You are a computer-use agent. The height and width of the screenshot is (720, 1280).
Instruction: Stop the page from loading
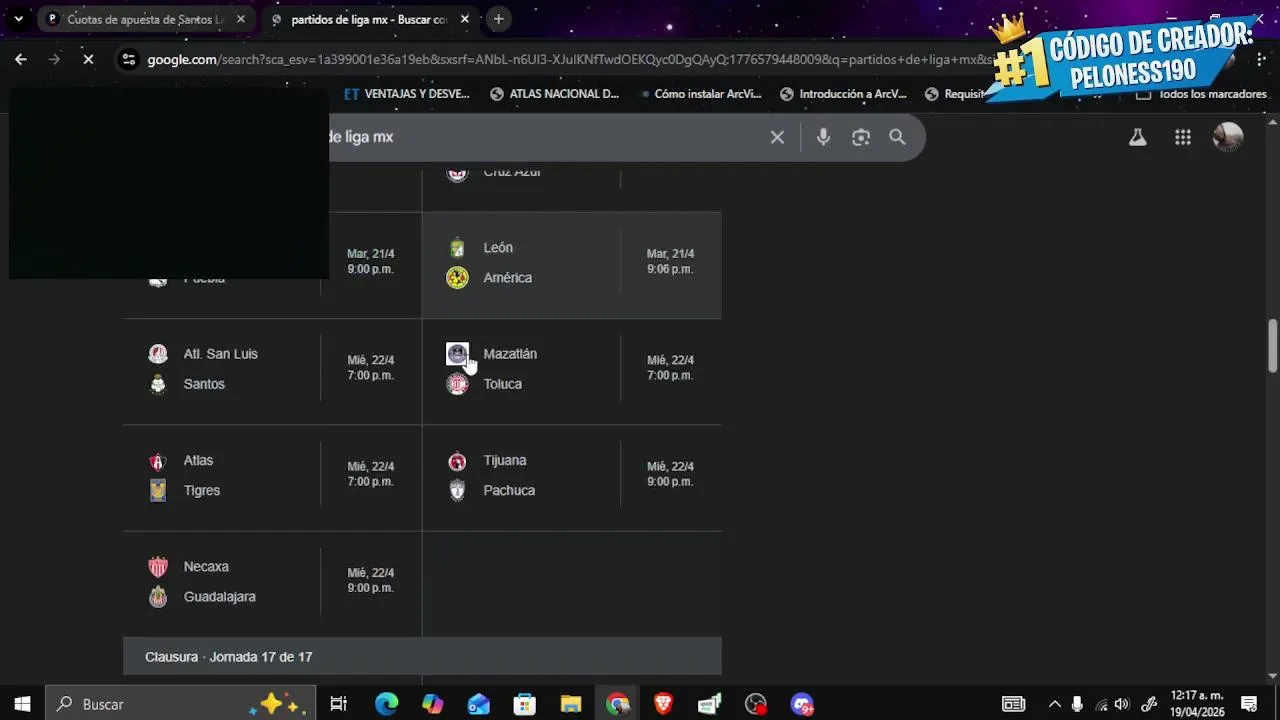point(88,59)
